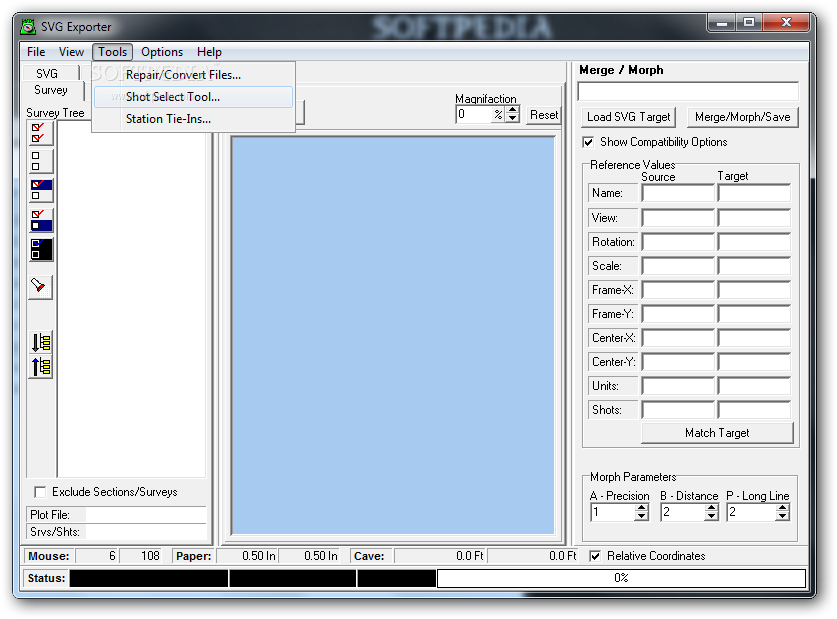Click Load SVG Target button
The image size is (837, 619).
click(x=628, y=117)
